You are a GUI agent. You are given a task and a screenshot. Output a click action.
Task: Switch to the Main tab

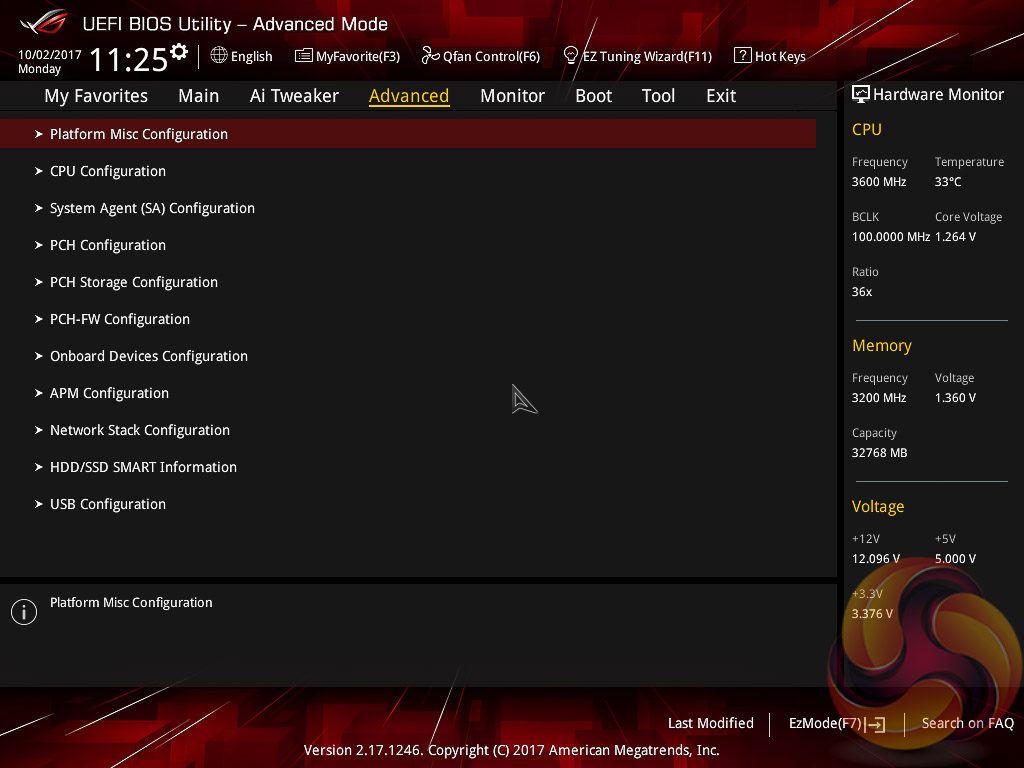[x=199, y=96]
